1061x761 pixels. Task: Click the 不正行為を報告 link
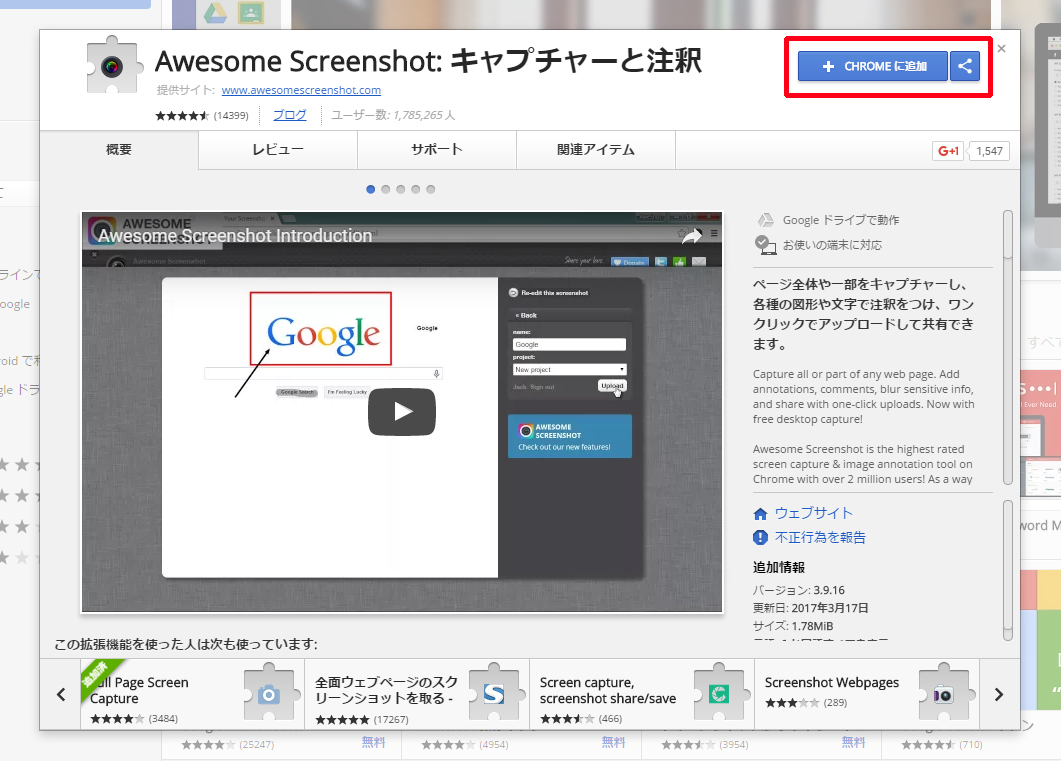pyautogui.click(x=820, y=537)
